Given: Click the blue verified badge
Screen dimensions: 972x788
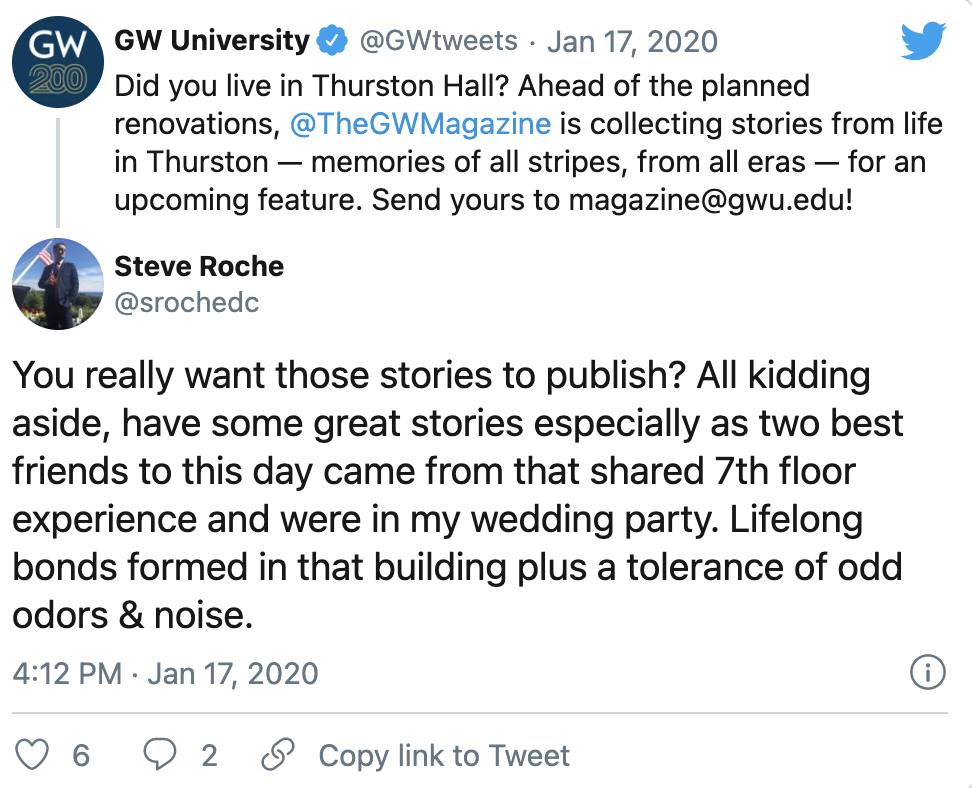Looking at the screenshot, I should tap(331, 41).
